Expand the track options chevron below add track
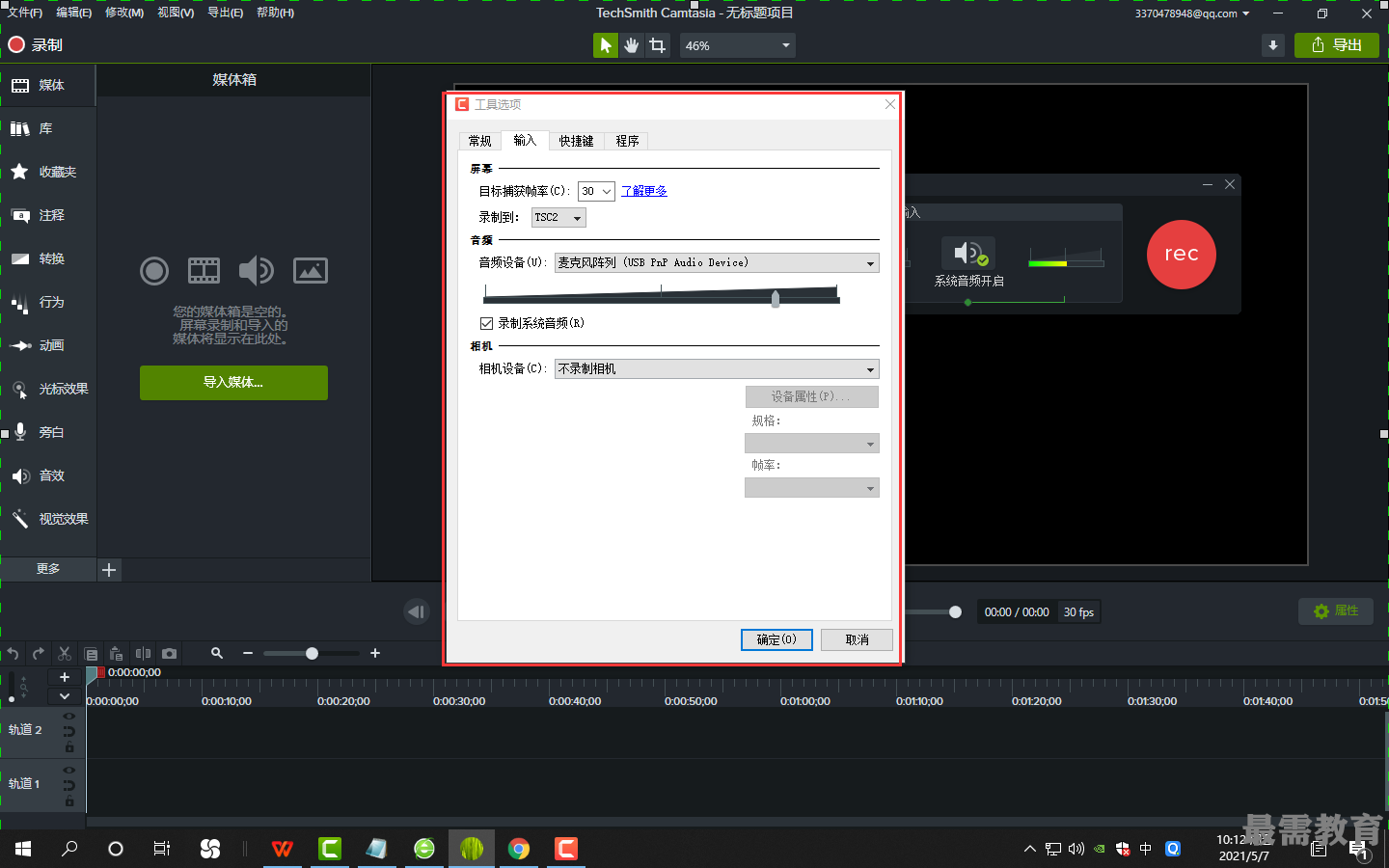1389x868 pixels. [x=65, y=696]
